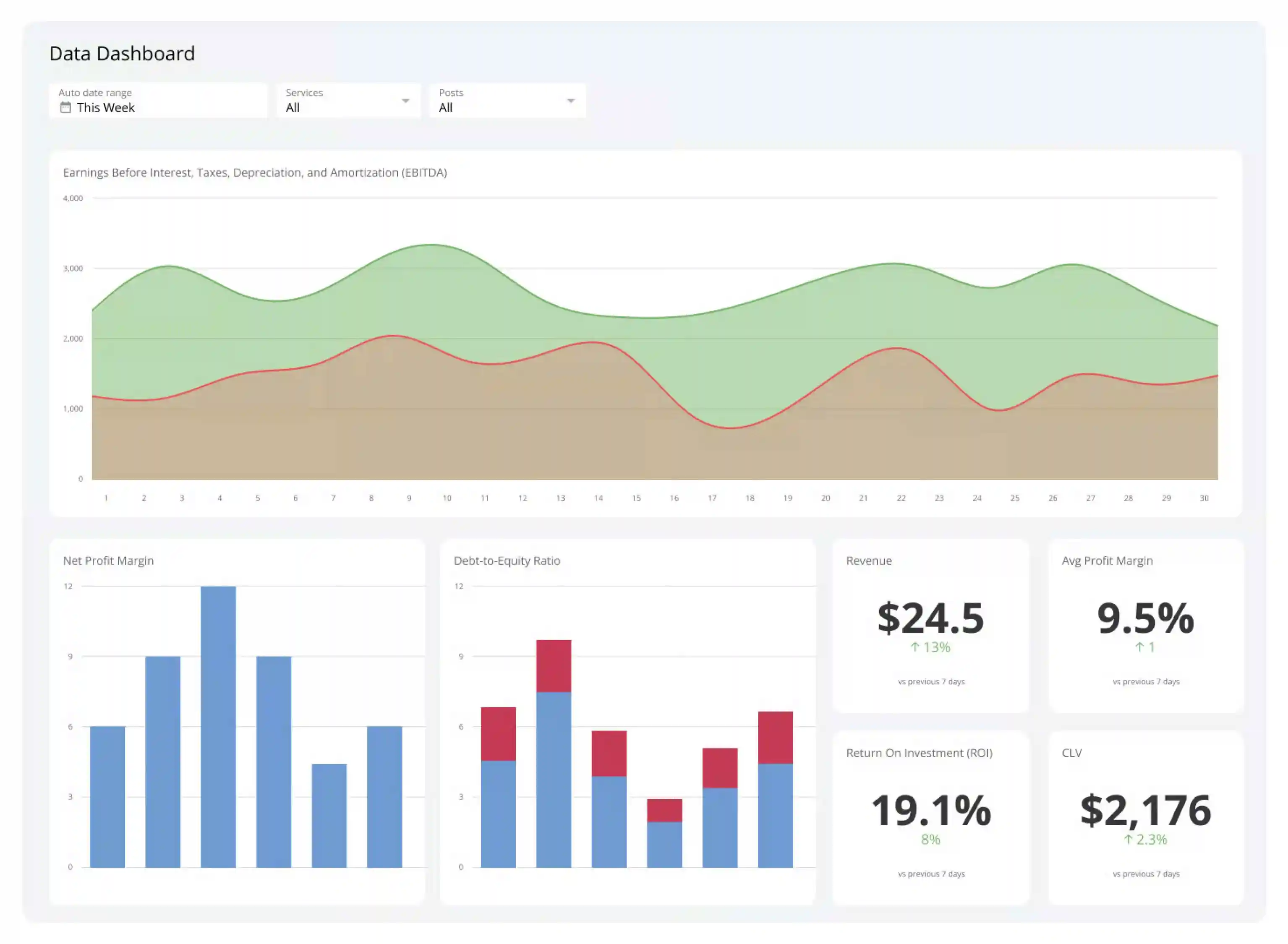Select the EBITDA chart title

[256, 172]
